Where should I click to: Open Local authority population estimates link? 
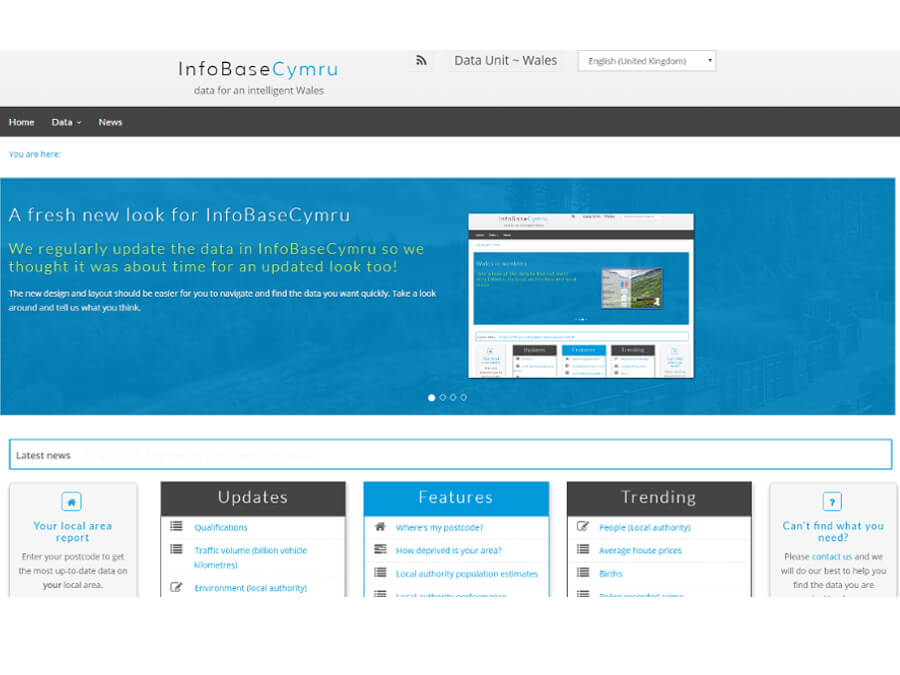(x=467, y=573)
